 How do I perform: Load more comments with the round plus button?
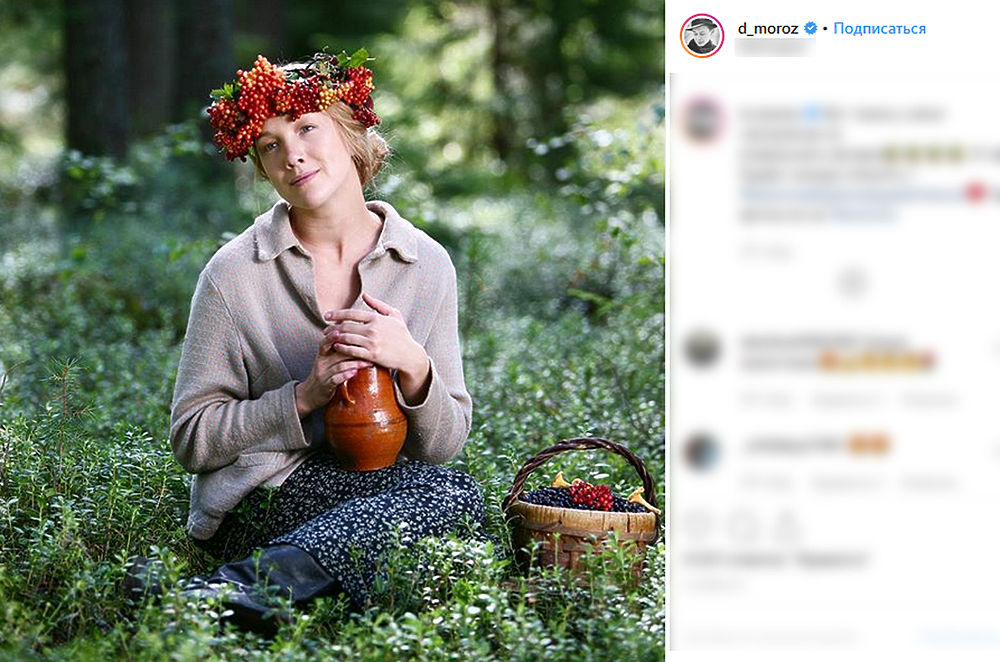pos(852,283)
